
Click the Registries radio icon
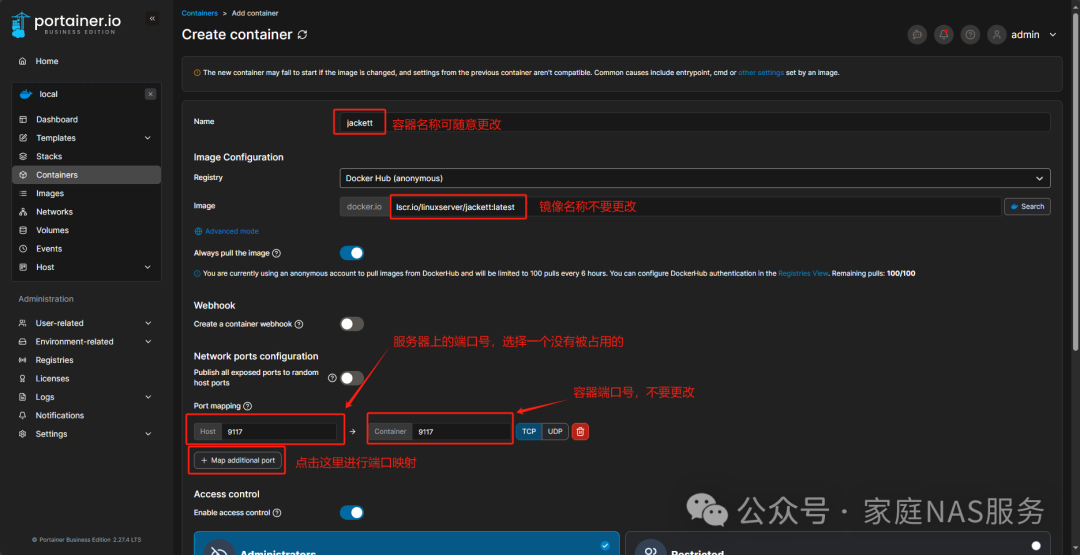pos(23,360)
